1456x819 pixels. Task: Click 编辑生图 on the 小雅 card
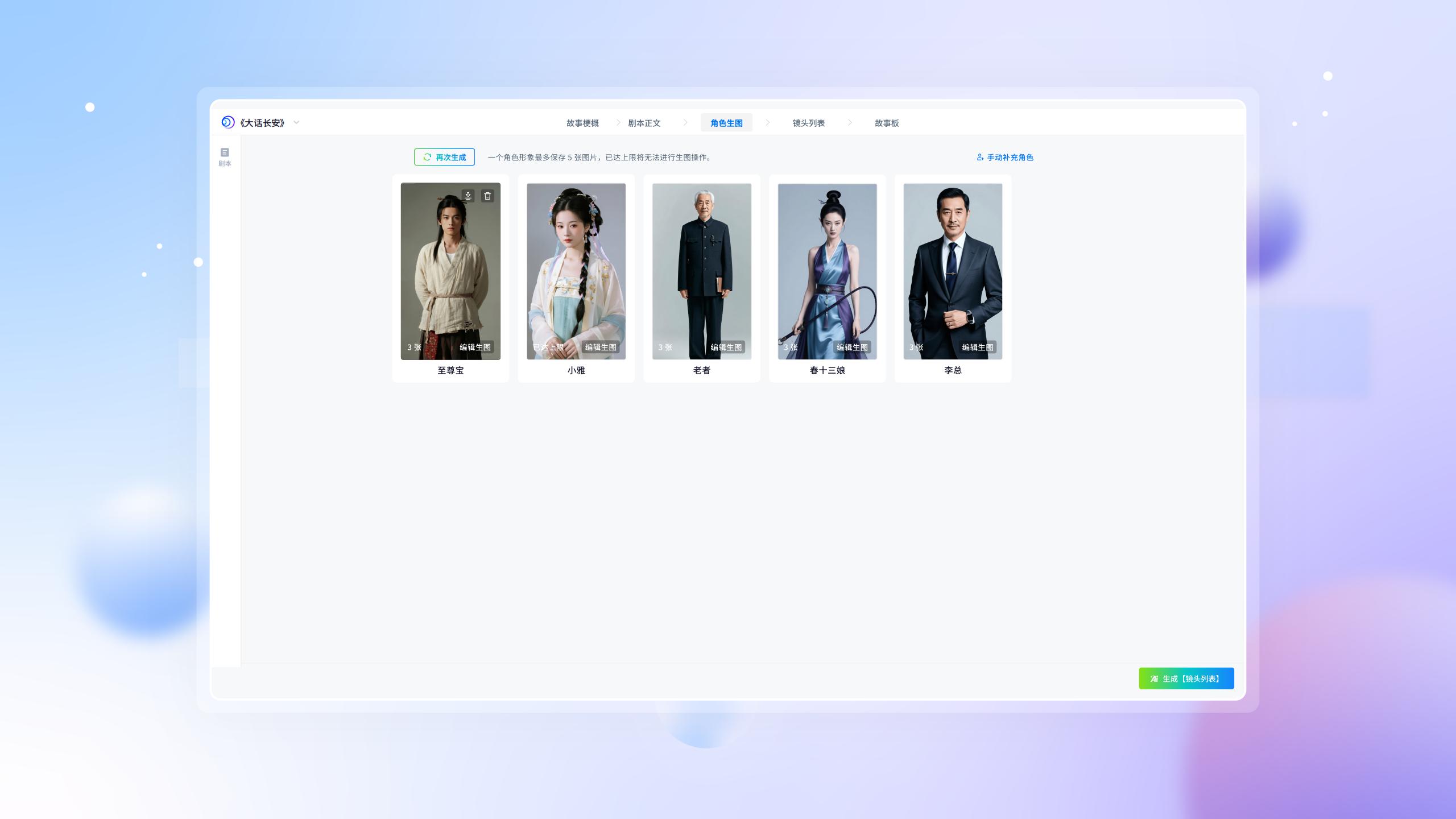(x=601, y=347)
